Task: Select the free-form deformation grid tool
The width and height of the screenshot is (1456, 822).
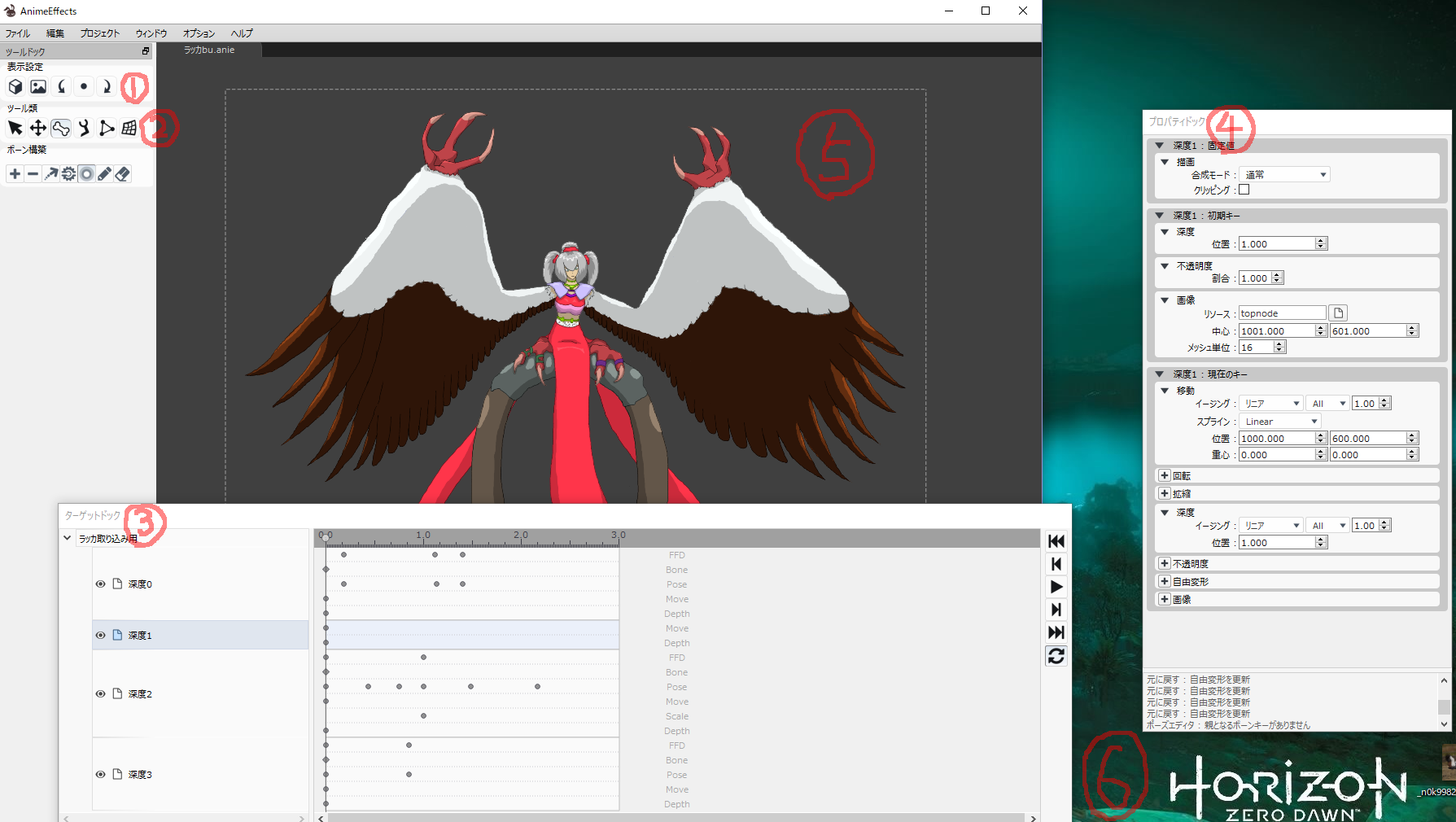Action: (x=129, y=128)
